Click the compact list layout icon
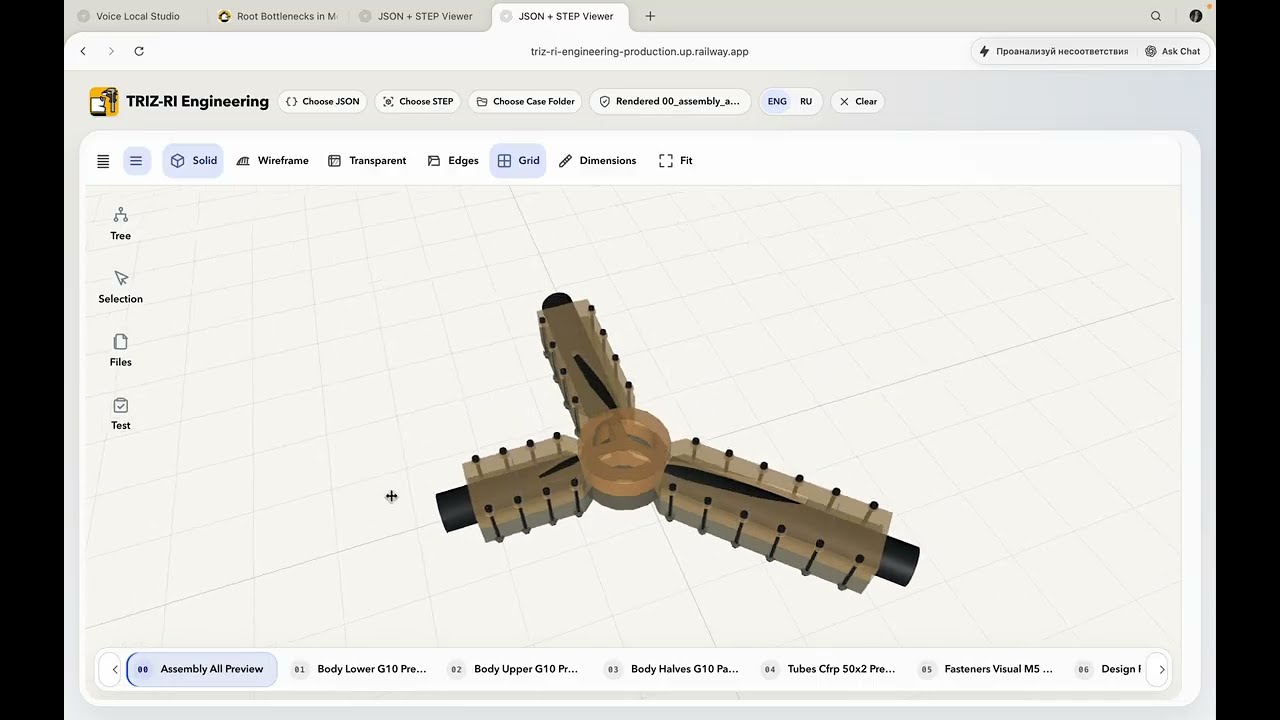The image size is (1280, 720). click(103, 160)
